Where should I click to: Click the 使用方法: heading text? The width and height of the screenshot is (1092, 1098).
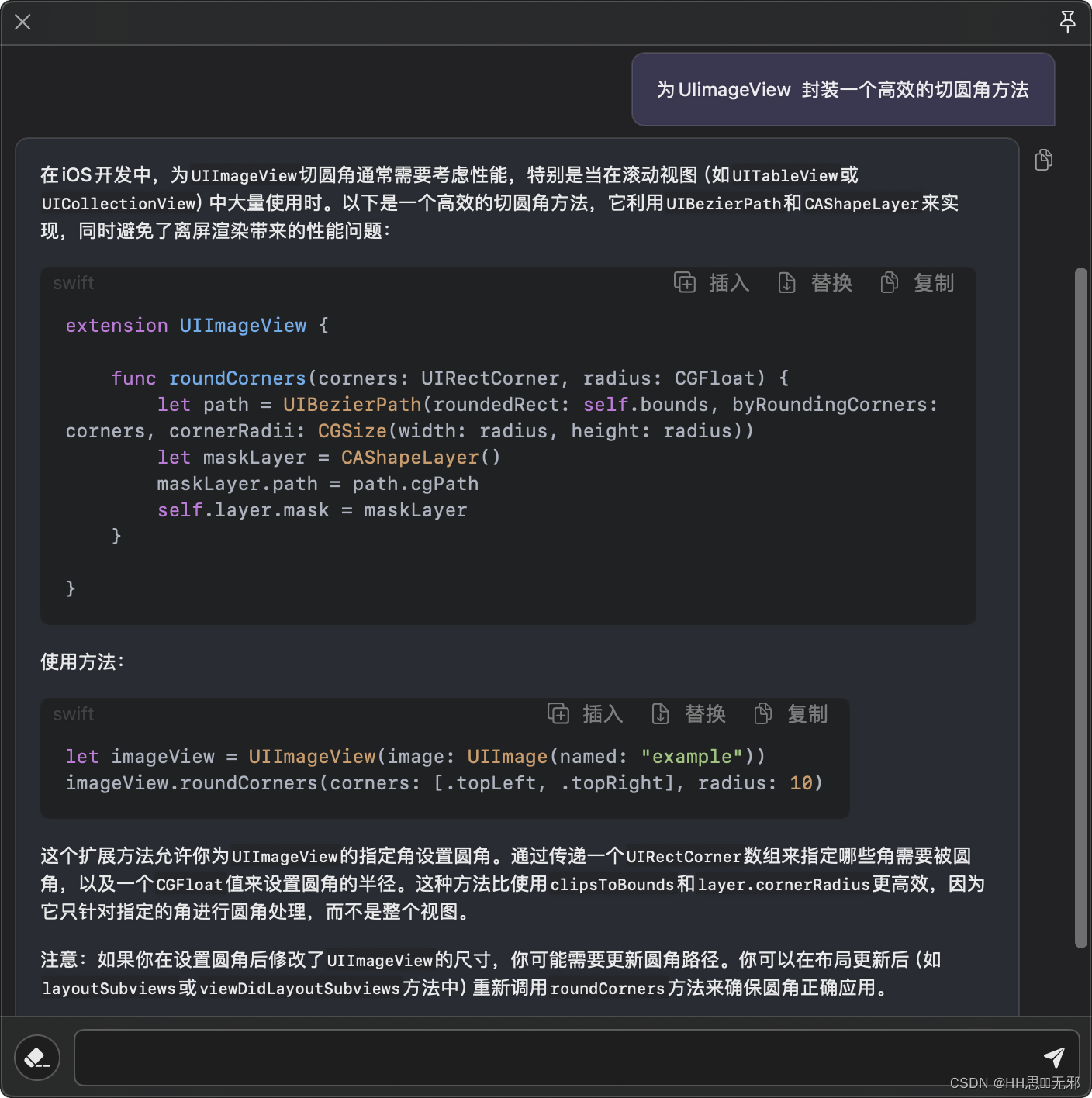point(82,661)
